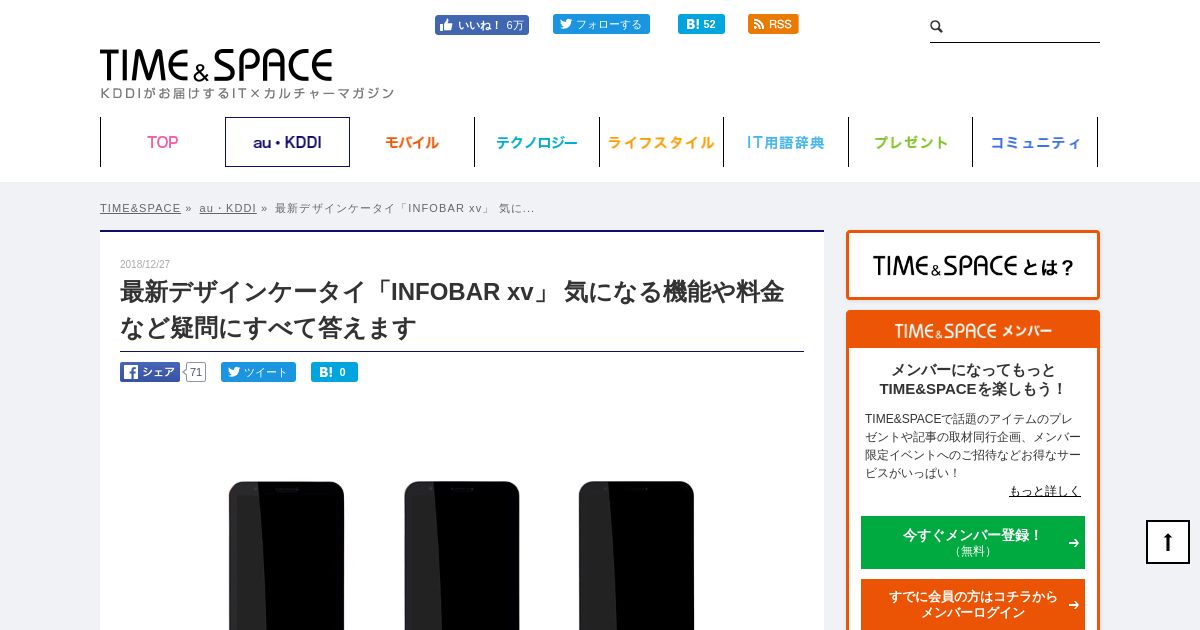Click the TIME&SPACE breadcrumb link
The height and width of the screenshot is (630, 1200).
click(140, 208)
